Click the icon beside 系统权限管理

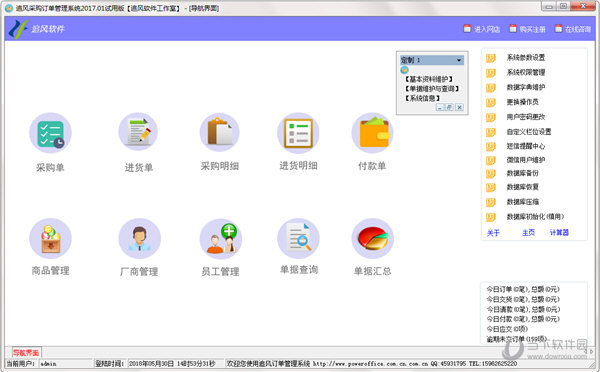pos(491,73)
